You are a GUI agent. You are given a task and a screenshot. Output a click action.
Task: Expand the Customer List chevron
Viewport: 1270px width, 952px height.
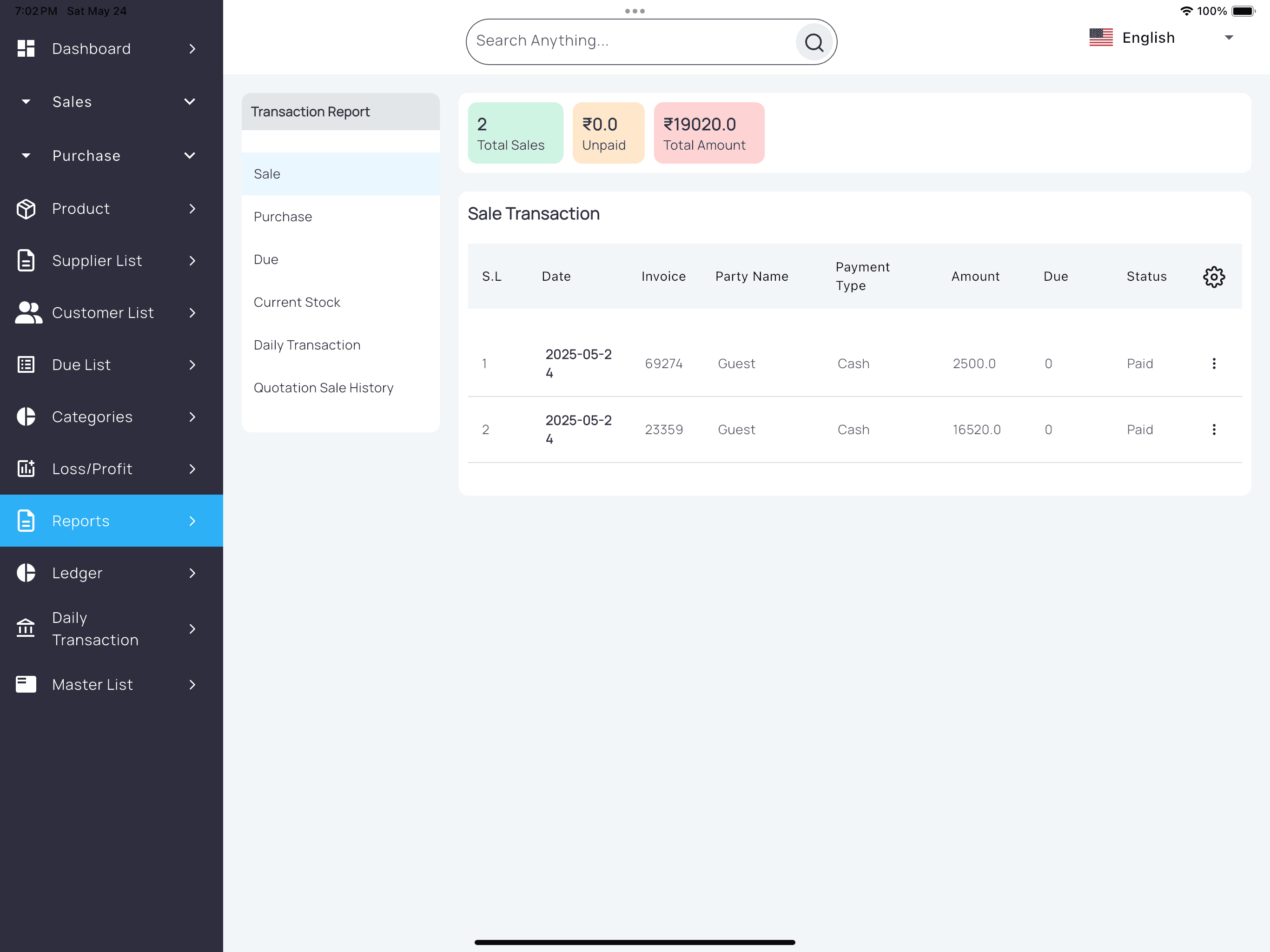point(192,313)
